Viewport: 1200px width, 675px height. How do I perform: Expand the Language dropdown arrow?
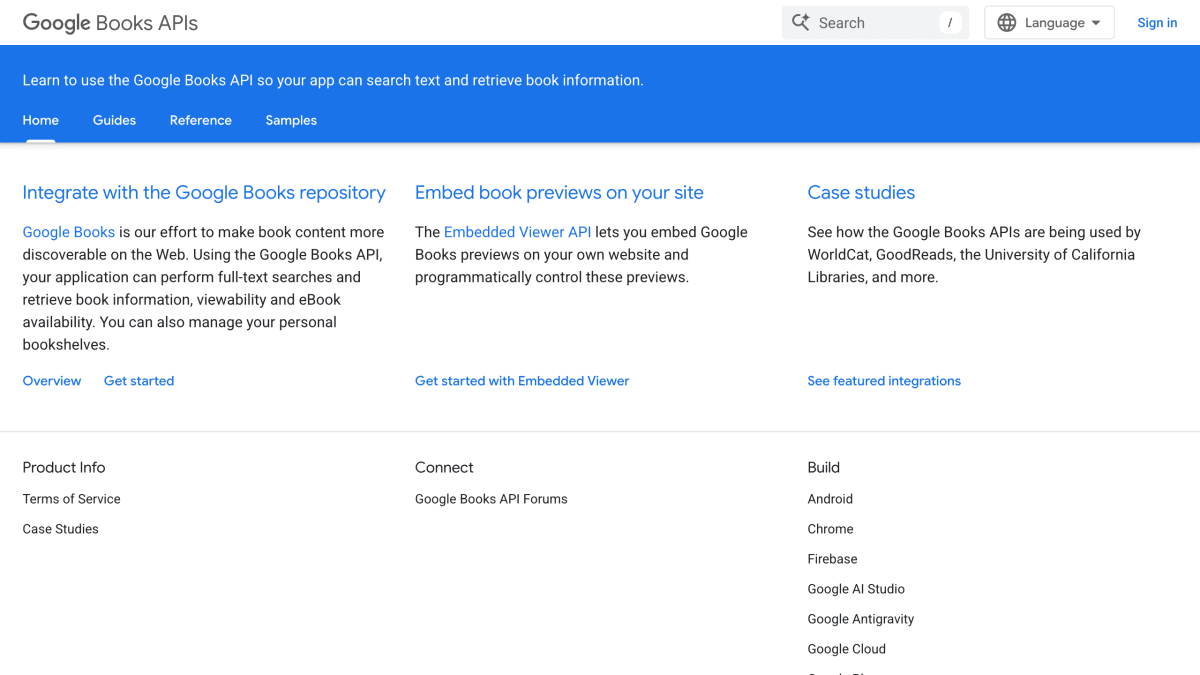(1096, 23)
